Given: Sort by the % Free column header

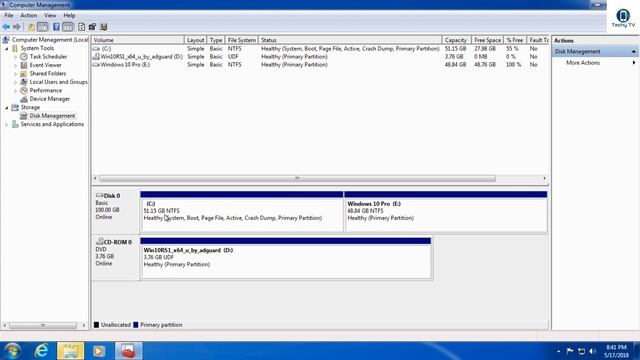Looking at the screenshot, I should point(515,40).
